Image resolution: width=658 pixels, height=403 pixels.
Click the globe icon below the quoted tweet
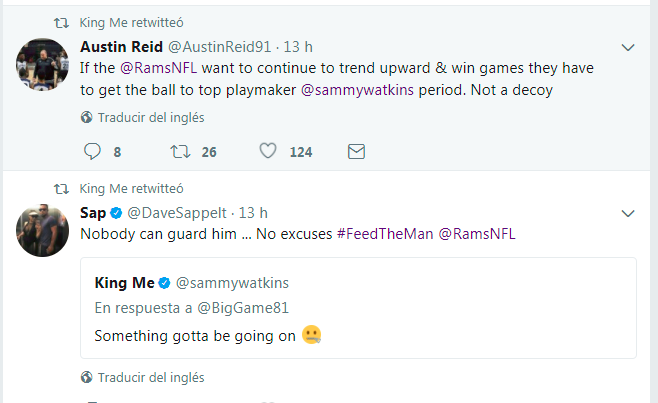[87, 377]
